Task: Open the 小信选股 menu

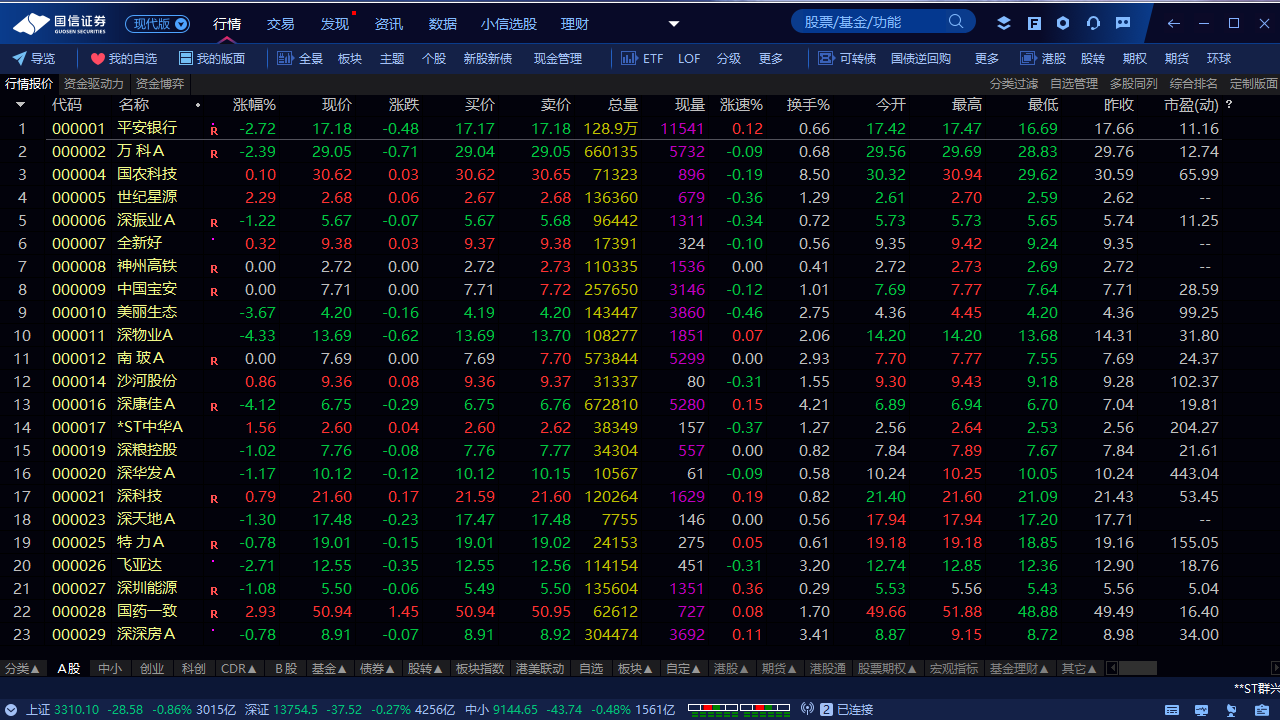Action: pos(509,23)
